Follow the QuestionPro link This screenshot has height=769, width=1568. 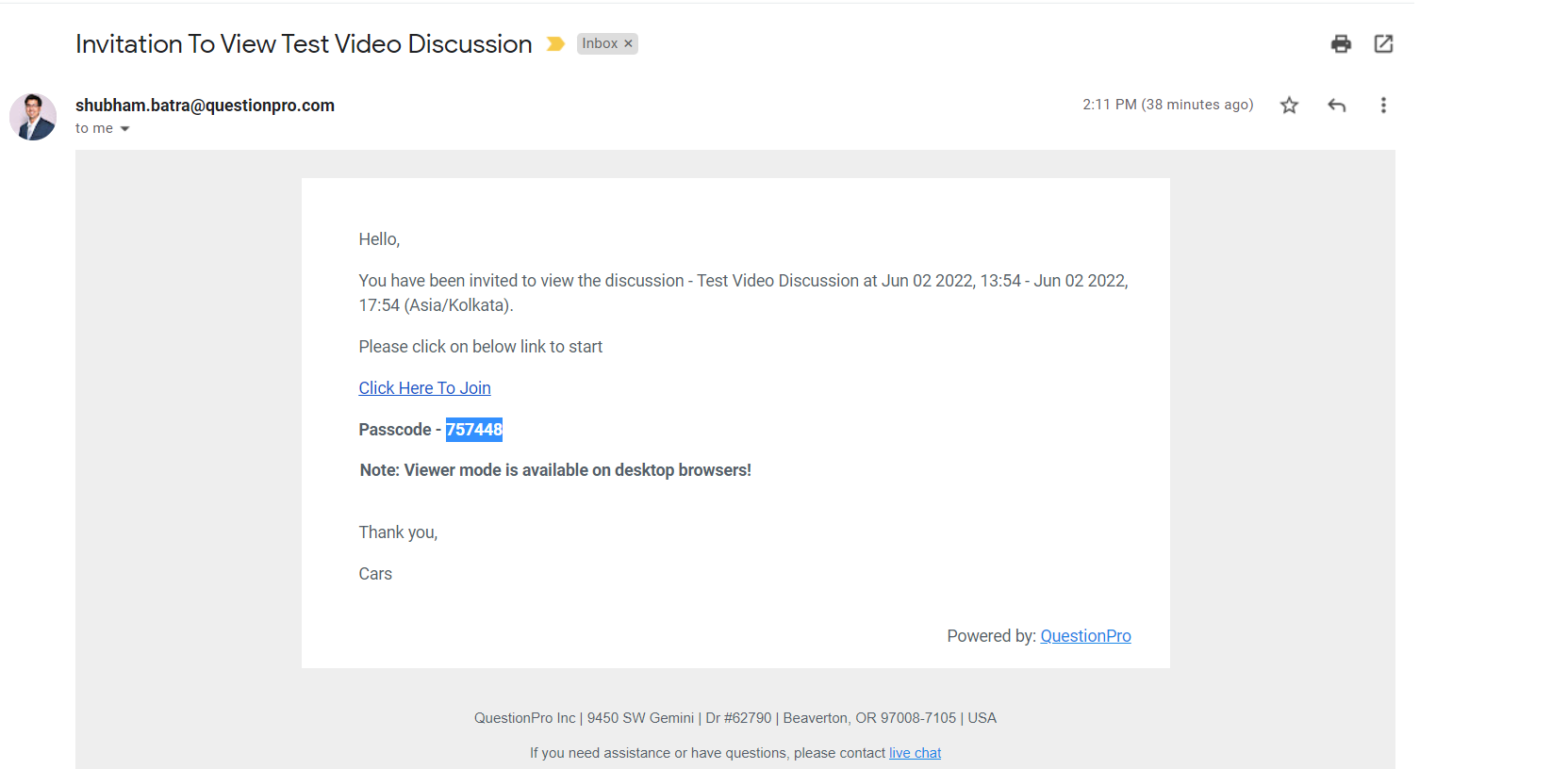pos(1085,636)
